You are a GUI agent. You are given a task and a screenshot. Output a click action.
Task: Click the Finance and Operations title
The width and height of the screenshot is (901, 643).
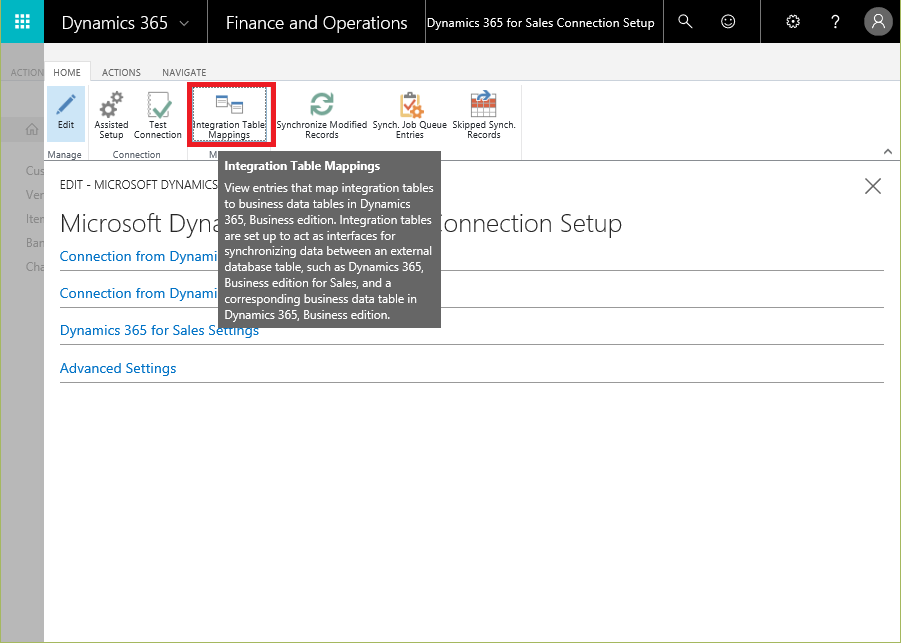(317, 23)
